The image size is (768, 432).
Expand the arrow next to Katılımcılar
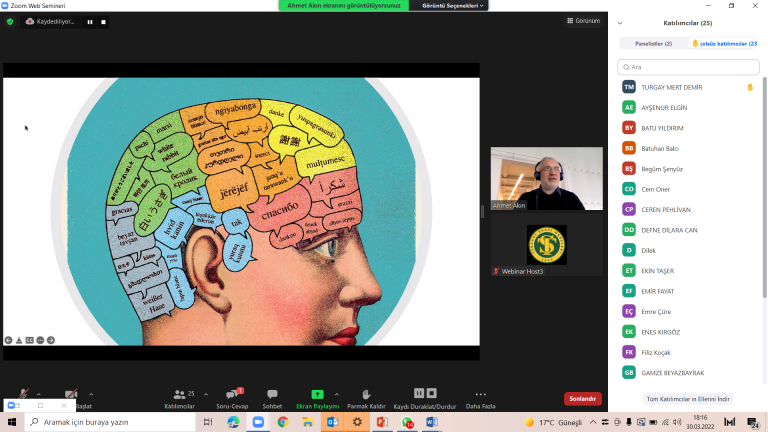[x=206, y=394]
